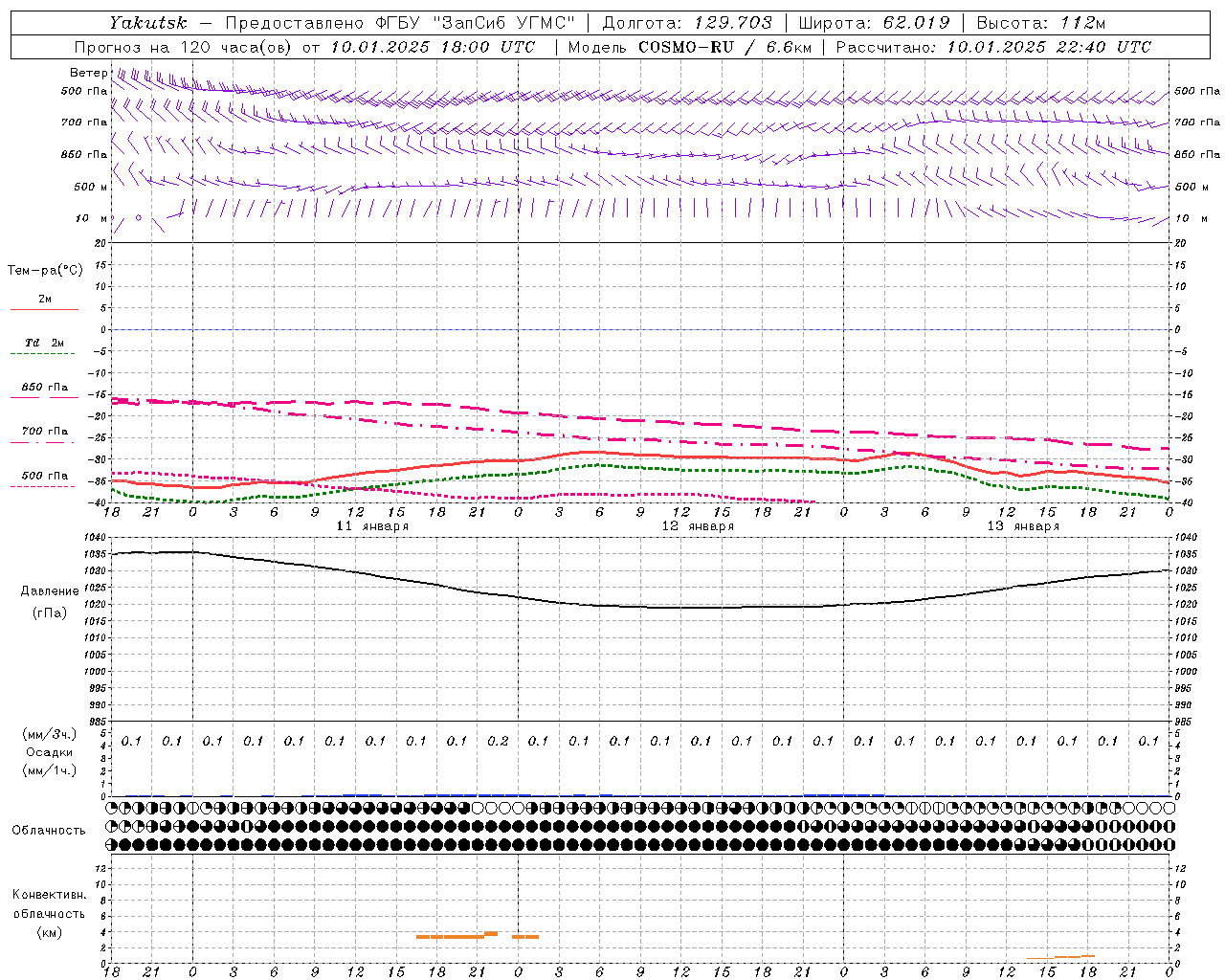Click the right-side 10 м wind label
The width and height of the screenshot is (1225, 980).
click(1191, 218)
